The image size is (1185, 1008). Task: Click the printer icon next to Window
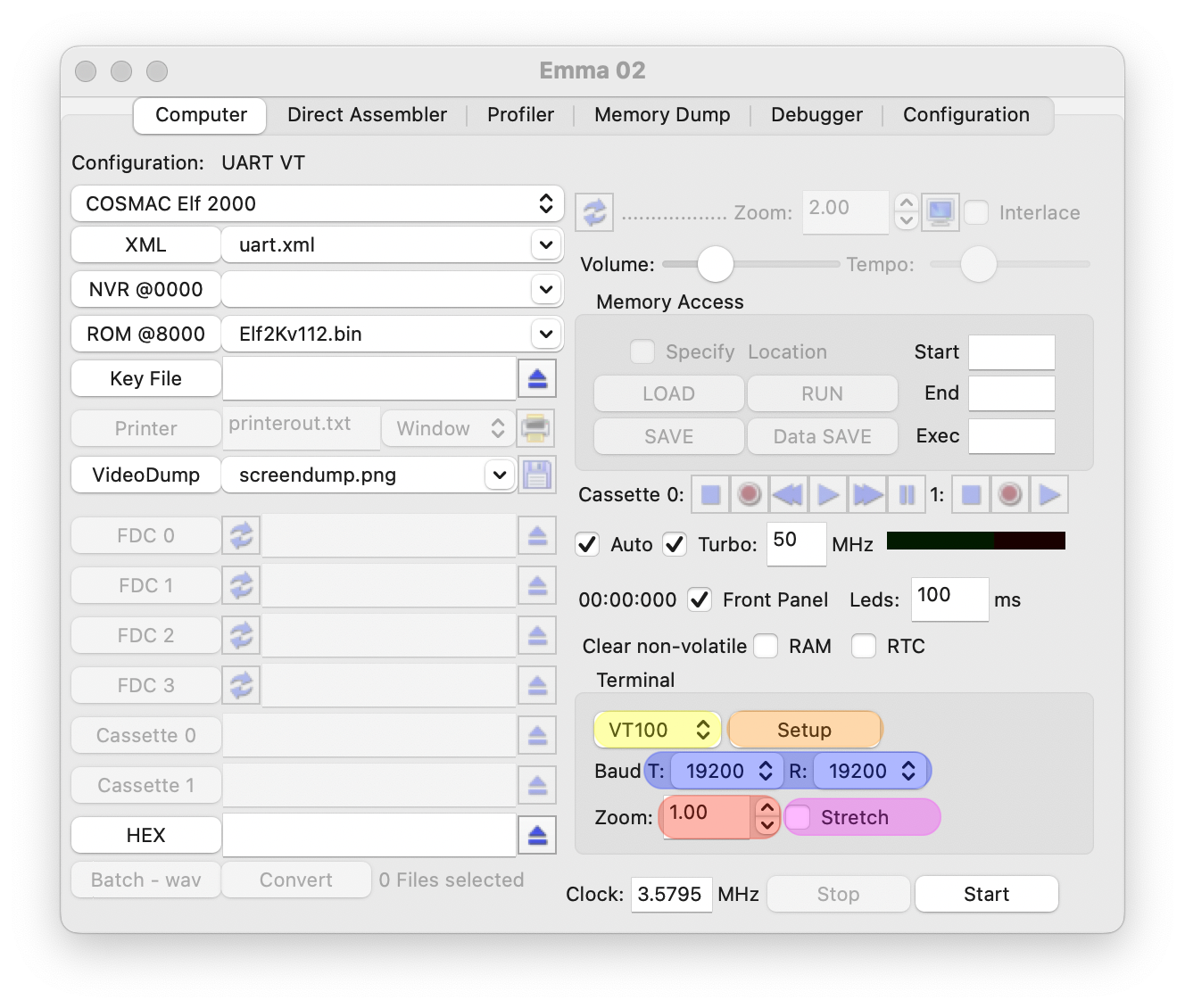click(535, 428)
